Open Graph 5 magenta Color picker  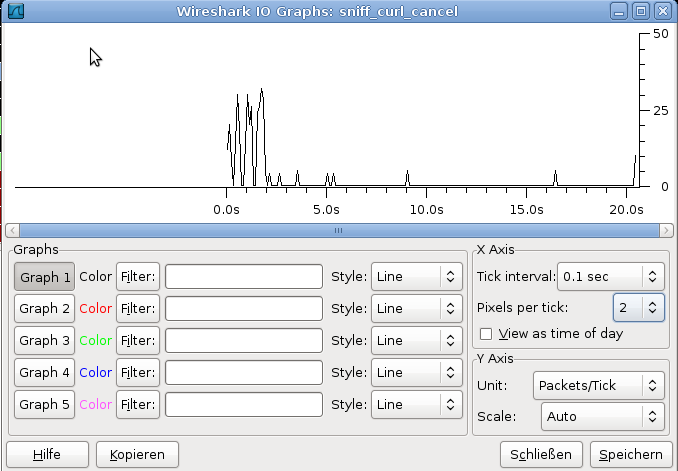click(96, 404)
